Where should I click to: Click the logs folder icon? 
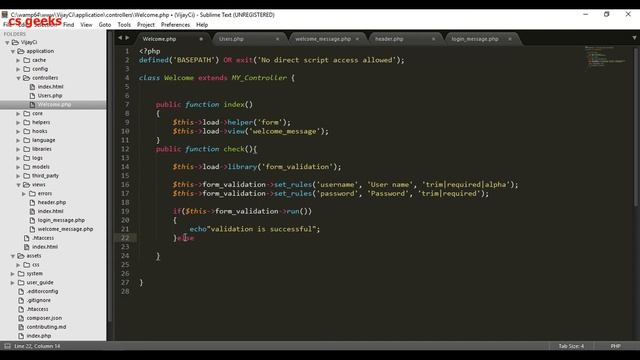click(x=27, y=158)
